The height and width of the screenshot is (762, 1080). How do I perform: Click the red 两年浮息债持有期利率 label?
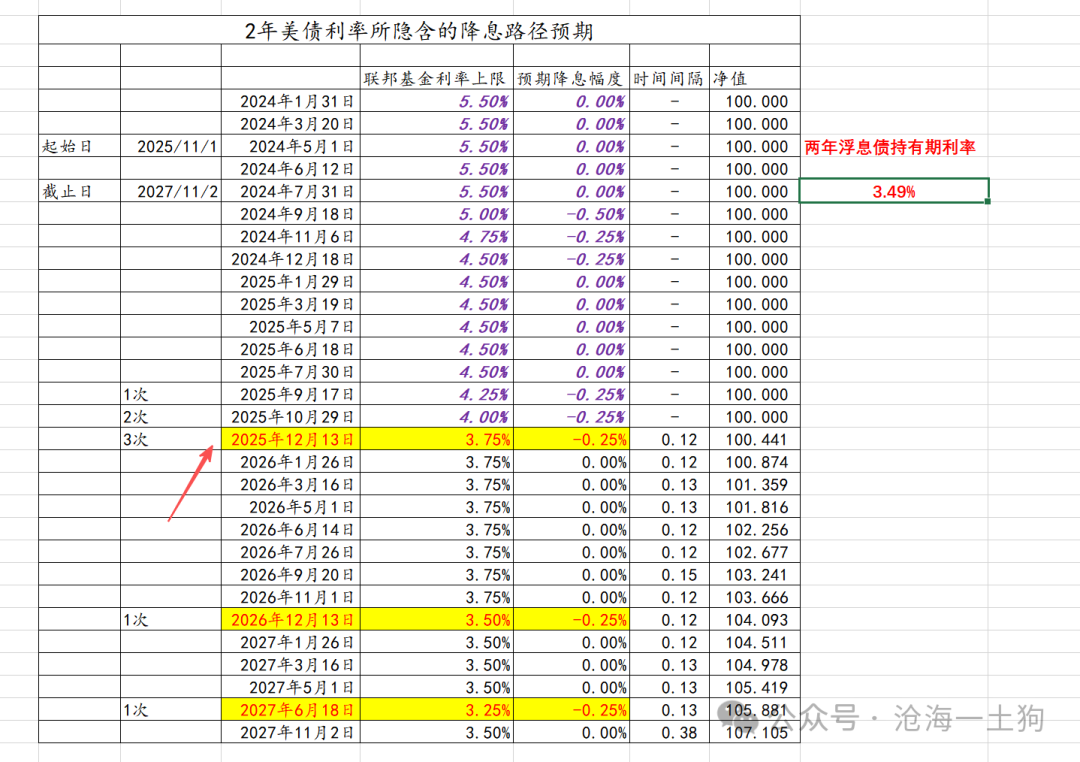890,147
